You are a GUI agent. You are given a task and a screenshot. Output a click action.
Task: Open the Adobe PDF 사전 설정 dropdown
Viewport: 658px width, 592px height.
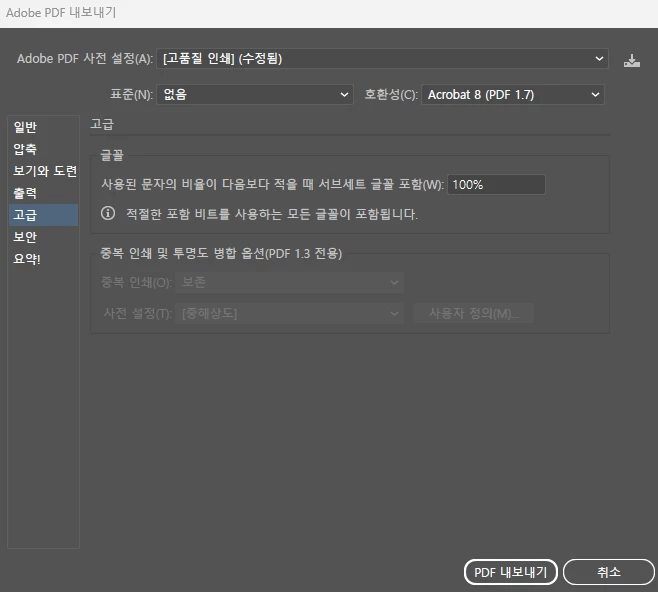click(382, 58)
